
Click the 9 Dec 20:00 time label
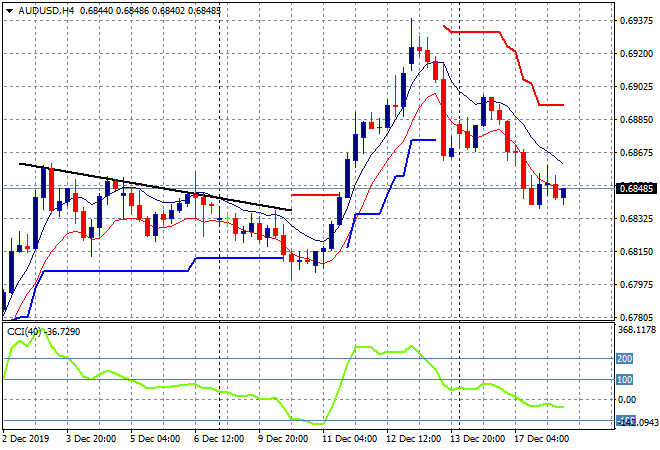click(x=283, y=439)
